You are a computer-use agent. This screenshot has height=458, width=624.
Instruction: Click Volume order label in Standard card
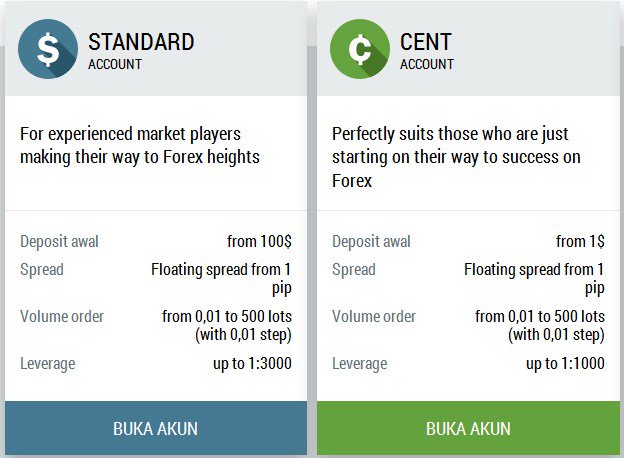pyautogui.click(x=62, y=316)
